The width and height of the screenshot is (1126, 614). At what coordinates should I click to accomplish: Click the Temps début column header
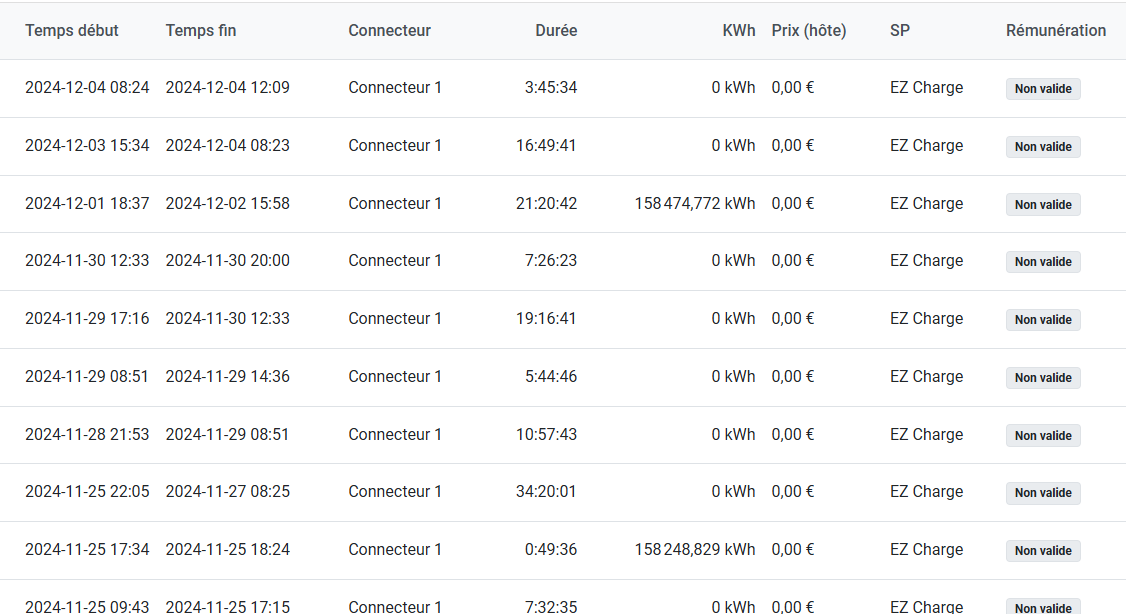coord(72,31)
